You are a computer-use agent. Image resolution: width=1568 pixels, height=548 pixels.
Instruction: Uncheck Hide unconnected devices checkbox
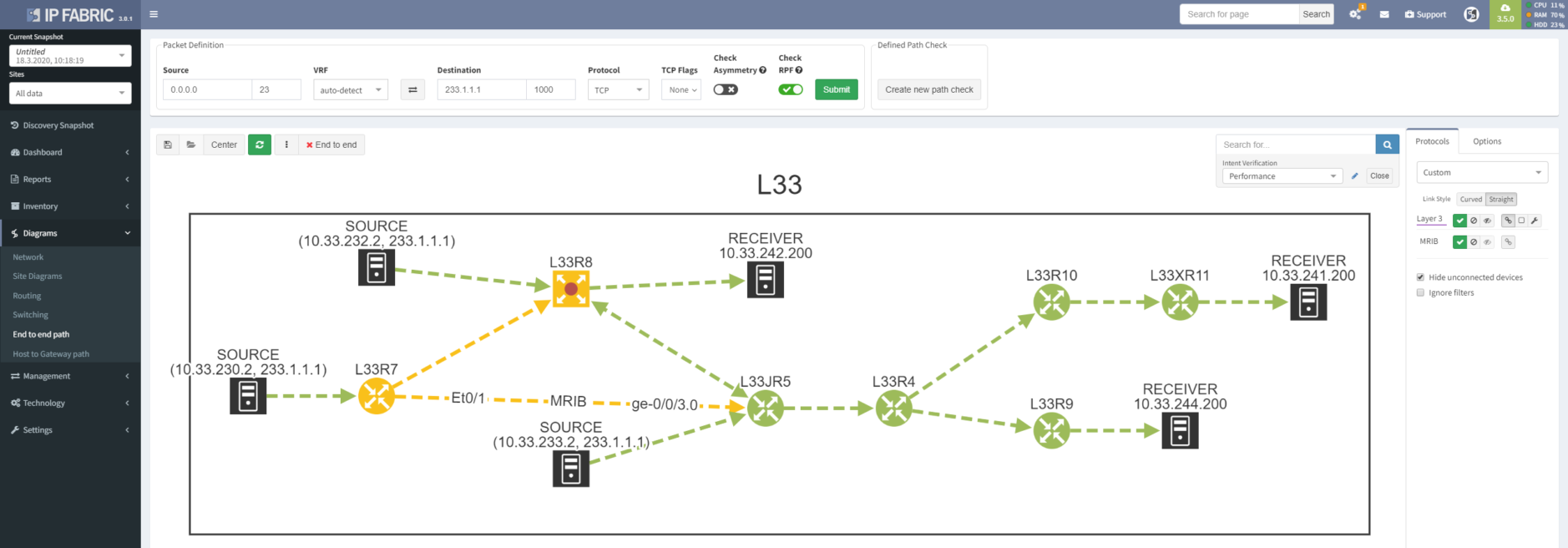pyautogui.click(x=1420, y=277)
